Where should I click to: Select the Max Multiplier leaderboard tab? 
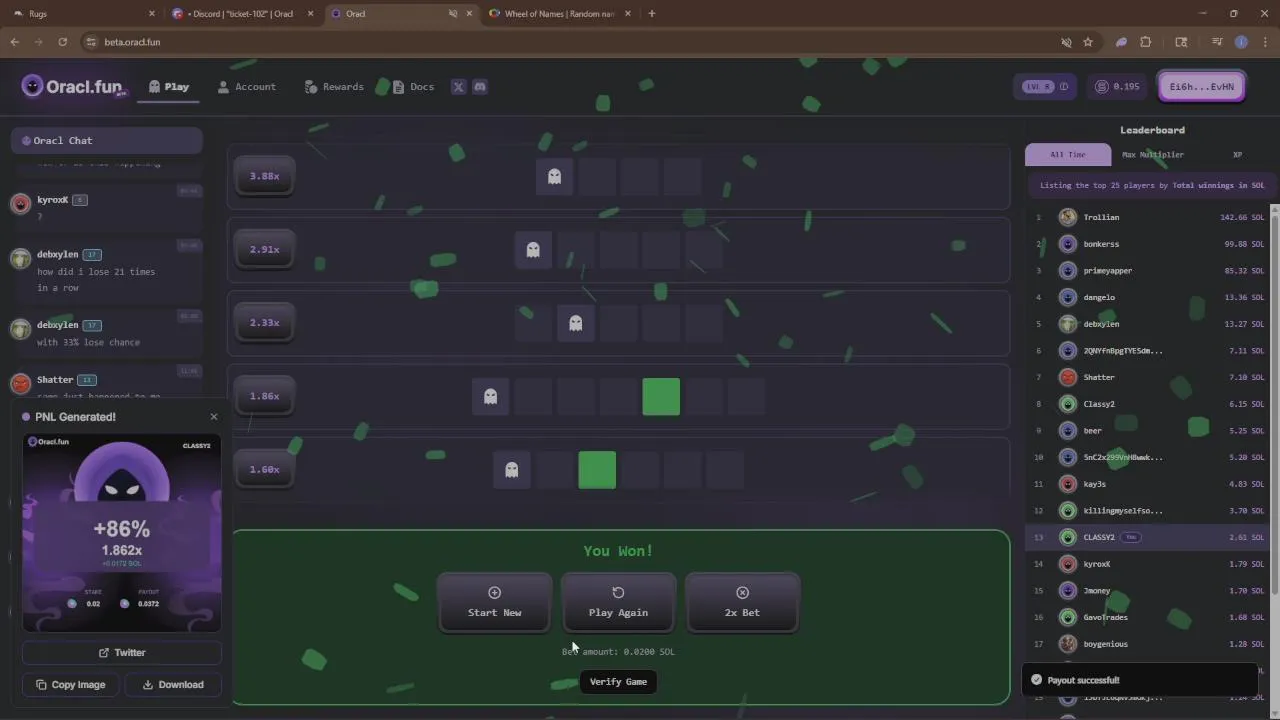[1153, 155]
